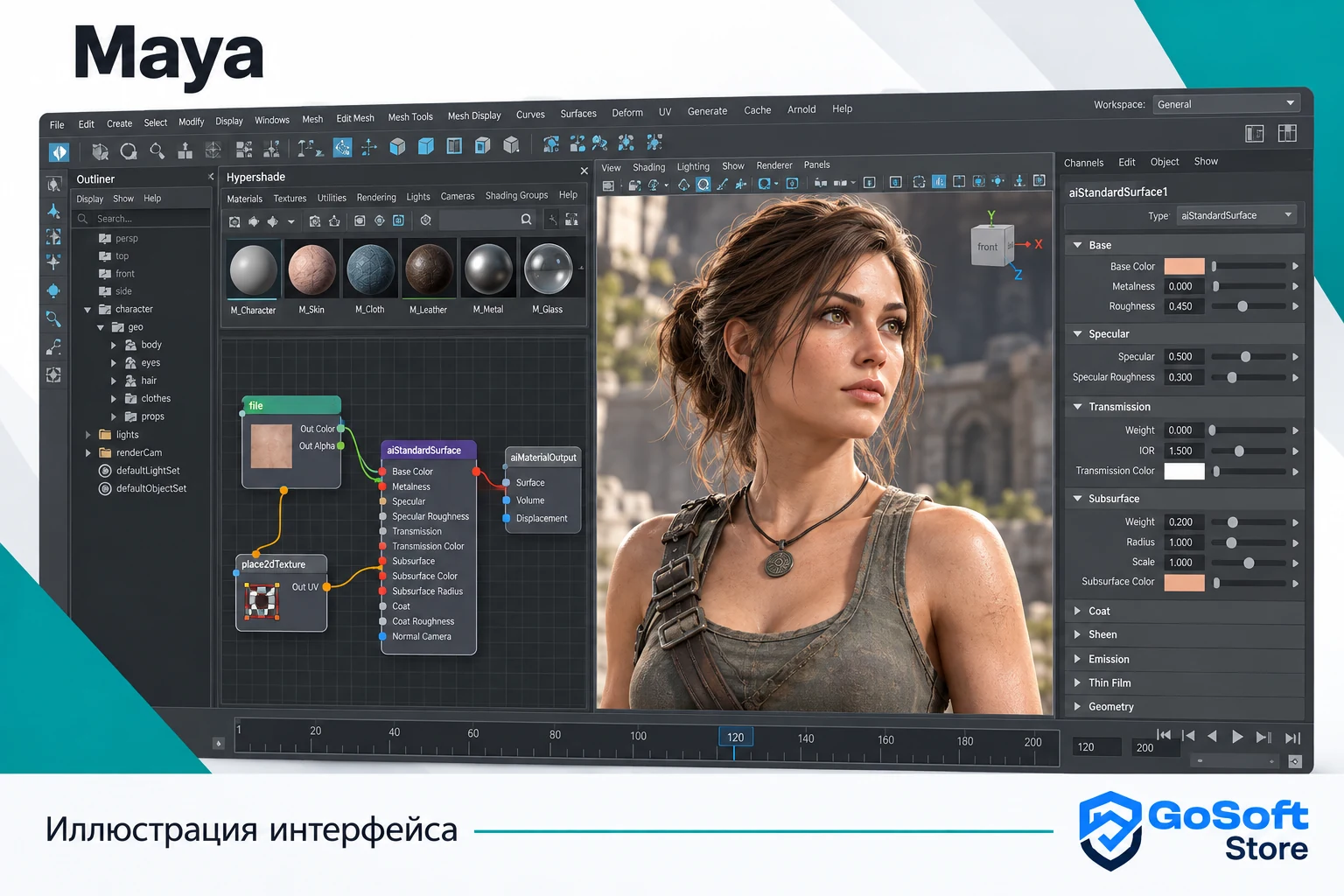Click the IOR value field
Screen dimensions: 1344x896
tap(1184, 451)
